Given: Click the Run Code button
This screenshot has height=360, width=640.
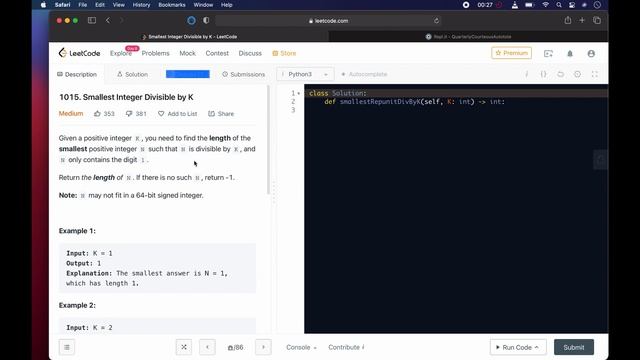Looking at the screenshot, I should point(518,347).
